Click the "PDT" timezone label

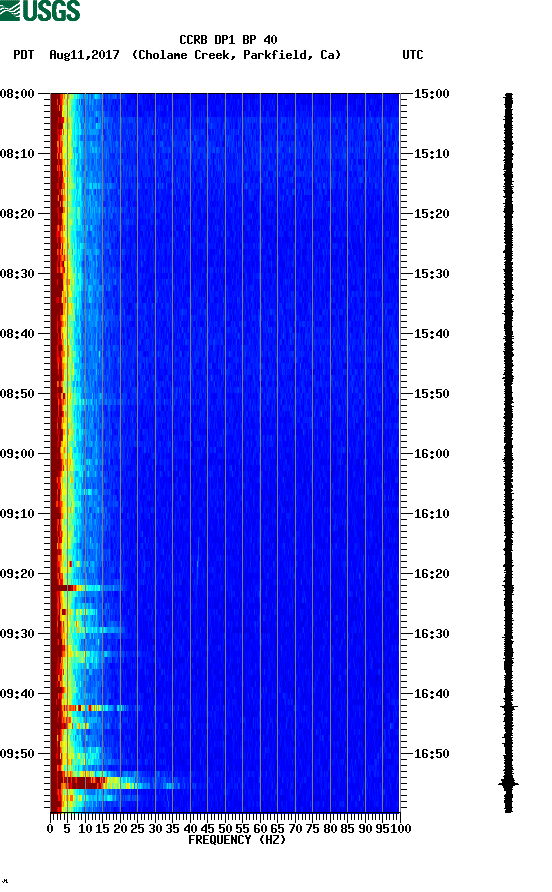(x=23, y=55)
